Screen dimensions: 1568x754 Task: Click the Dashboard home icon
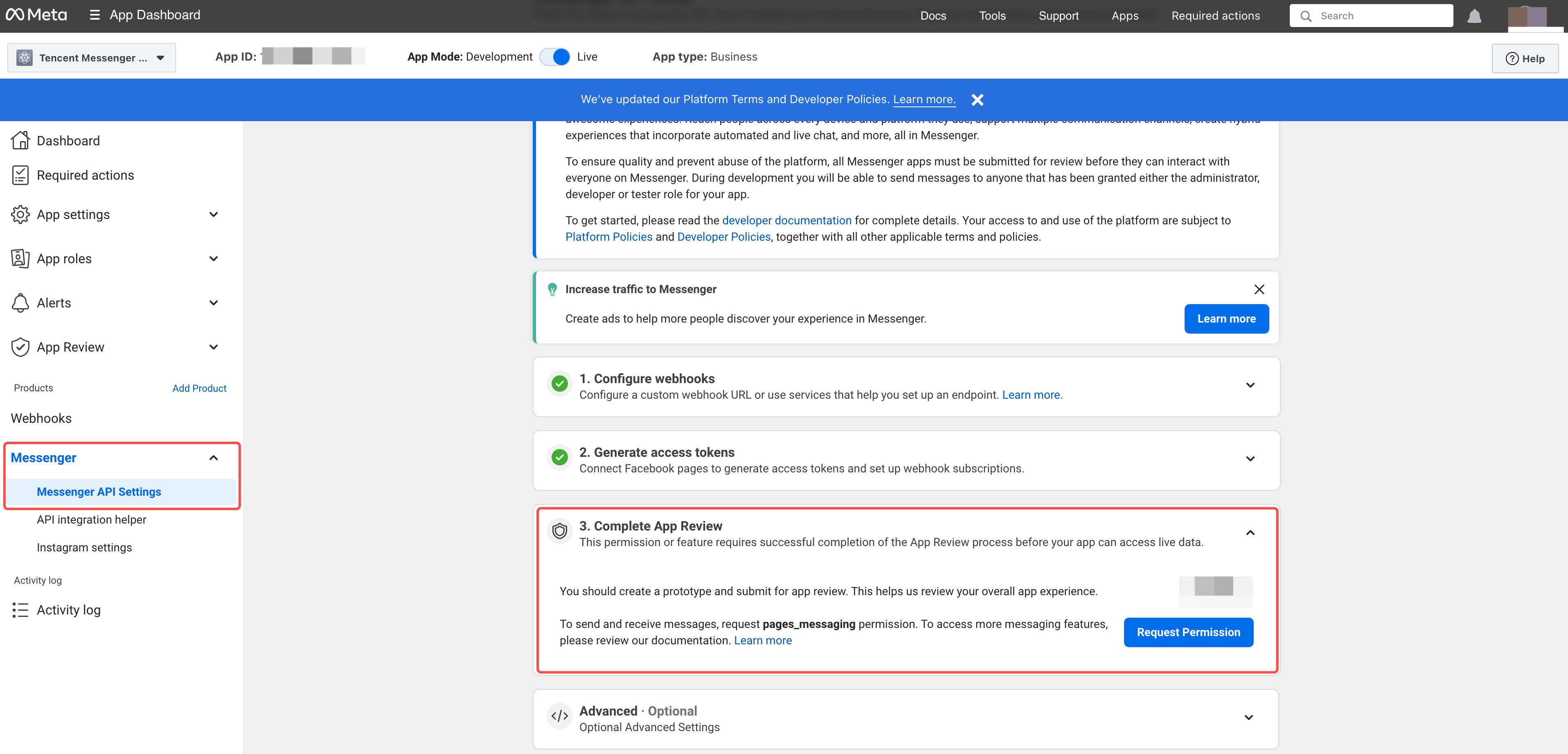click(20, 141)
